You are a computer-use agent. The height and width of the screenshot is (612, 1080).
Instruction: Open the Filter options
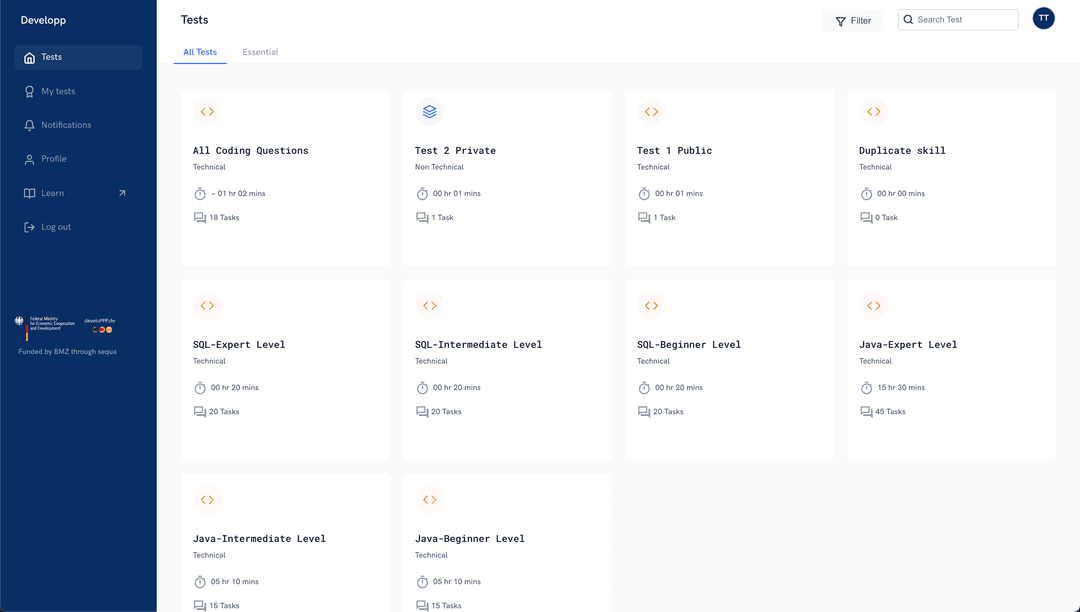(853, 20)
